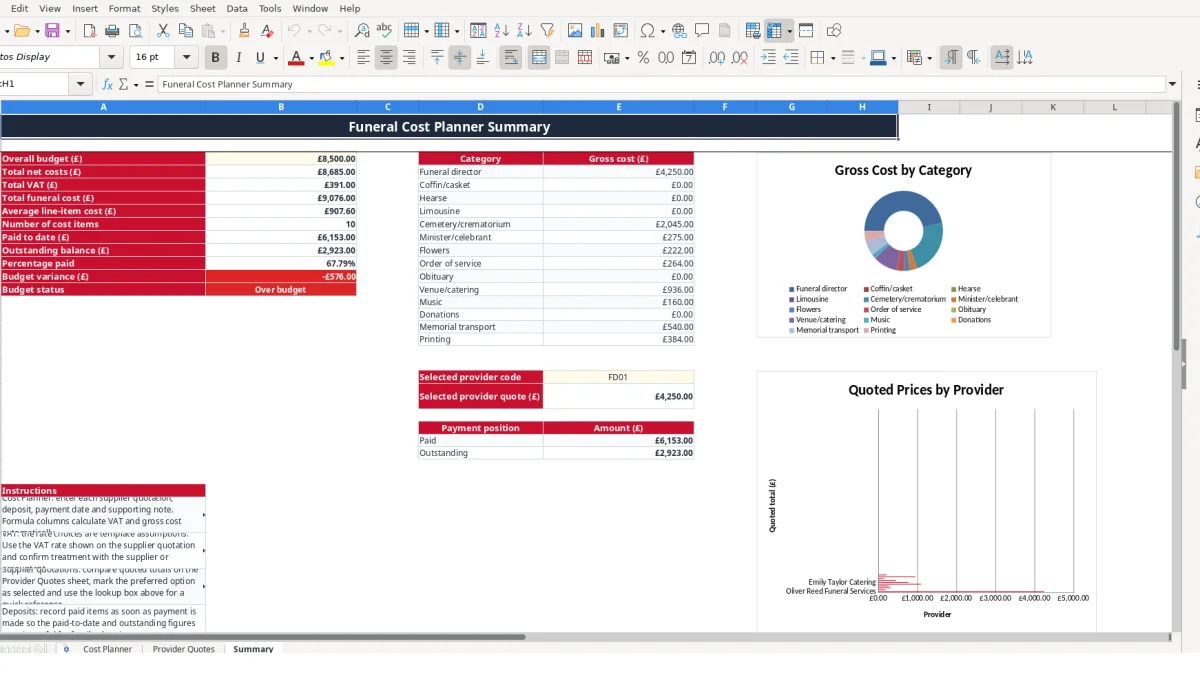Viewport: 1200px width, 675px height.
Task: Click the Copy icon
Action: coord(185,31)
